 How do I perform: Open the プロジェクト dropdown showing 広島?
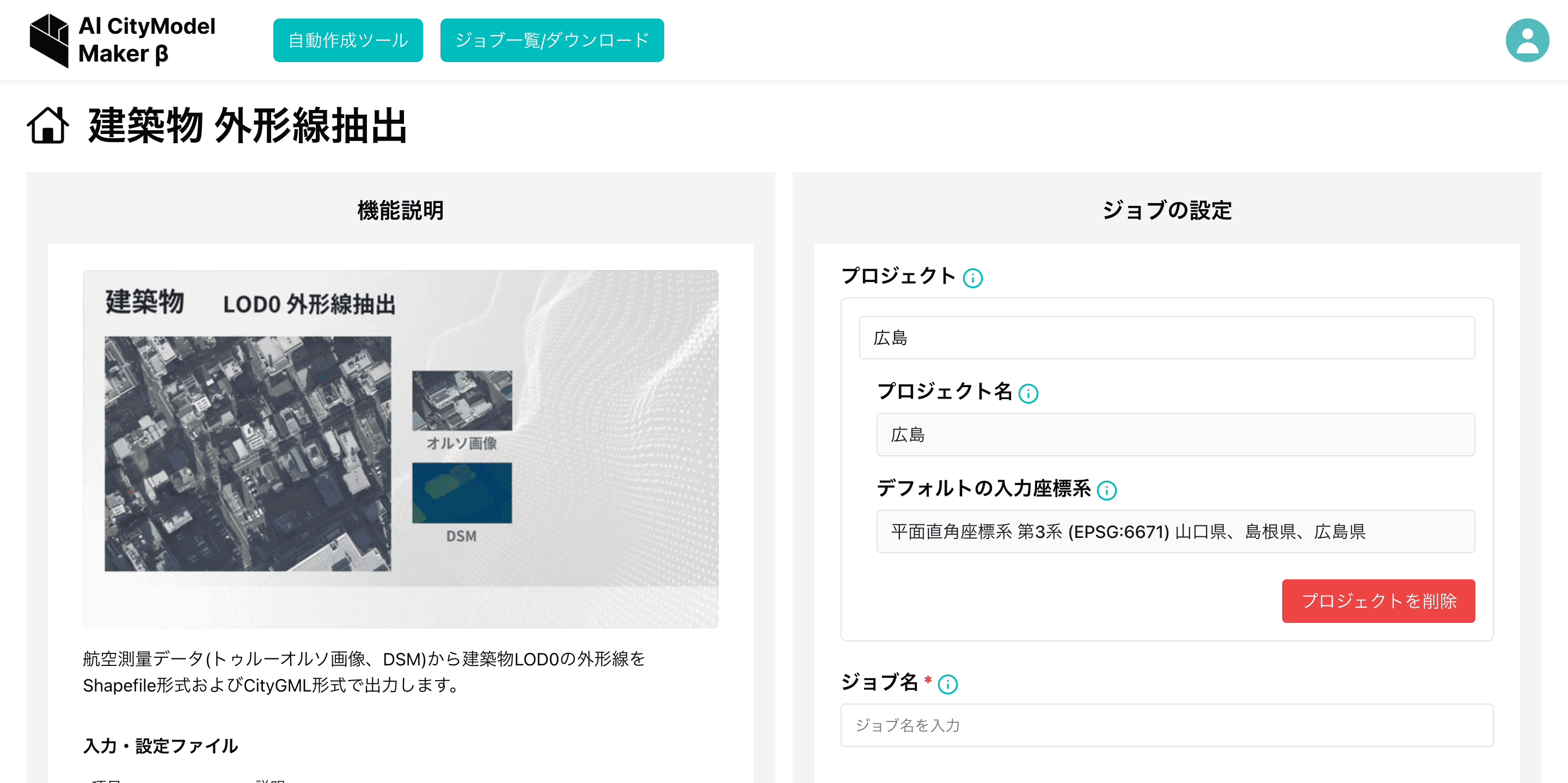pos(1166,338)
